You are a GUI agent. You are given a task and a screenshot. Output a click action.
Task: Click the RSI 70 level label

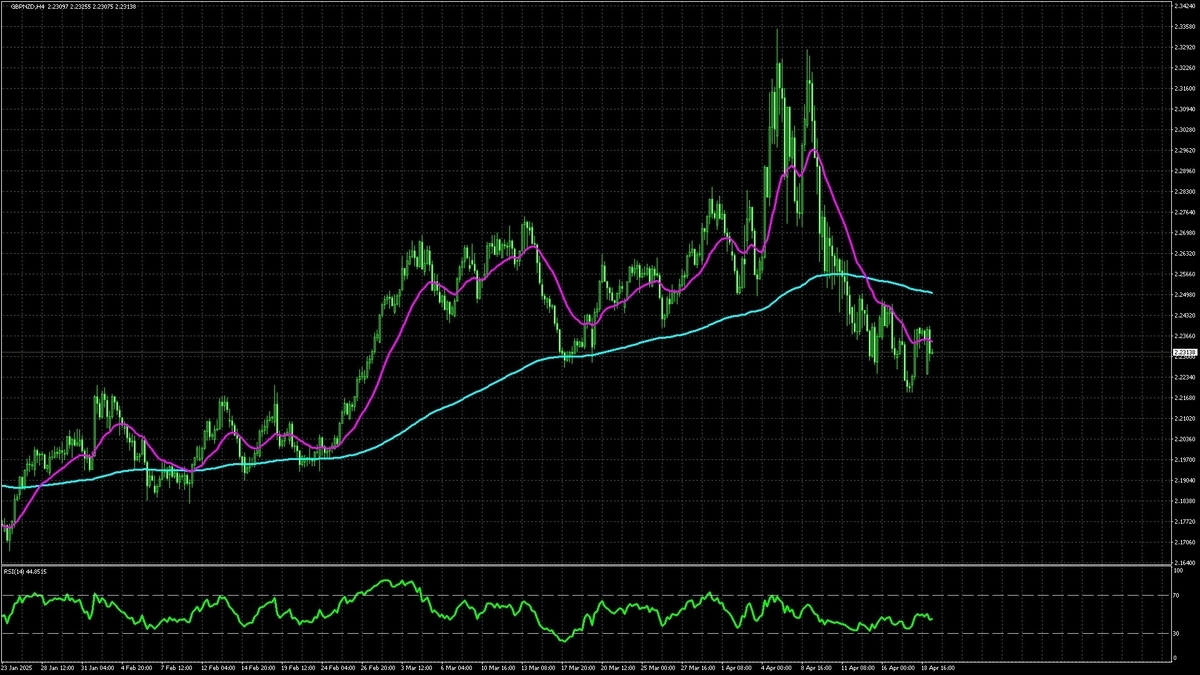click(1177, 595)
